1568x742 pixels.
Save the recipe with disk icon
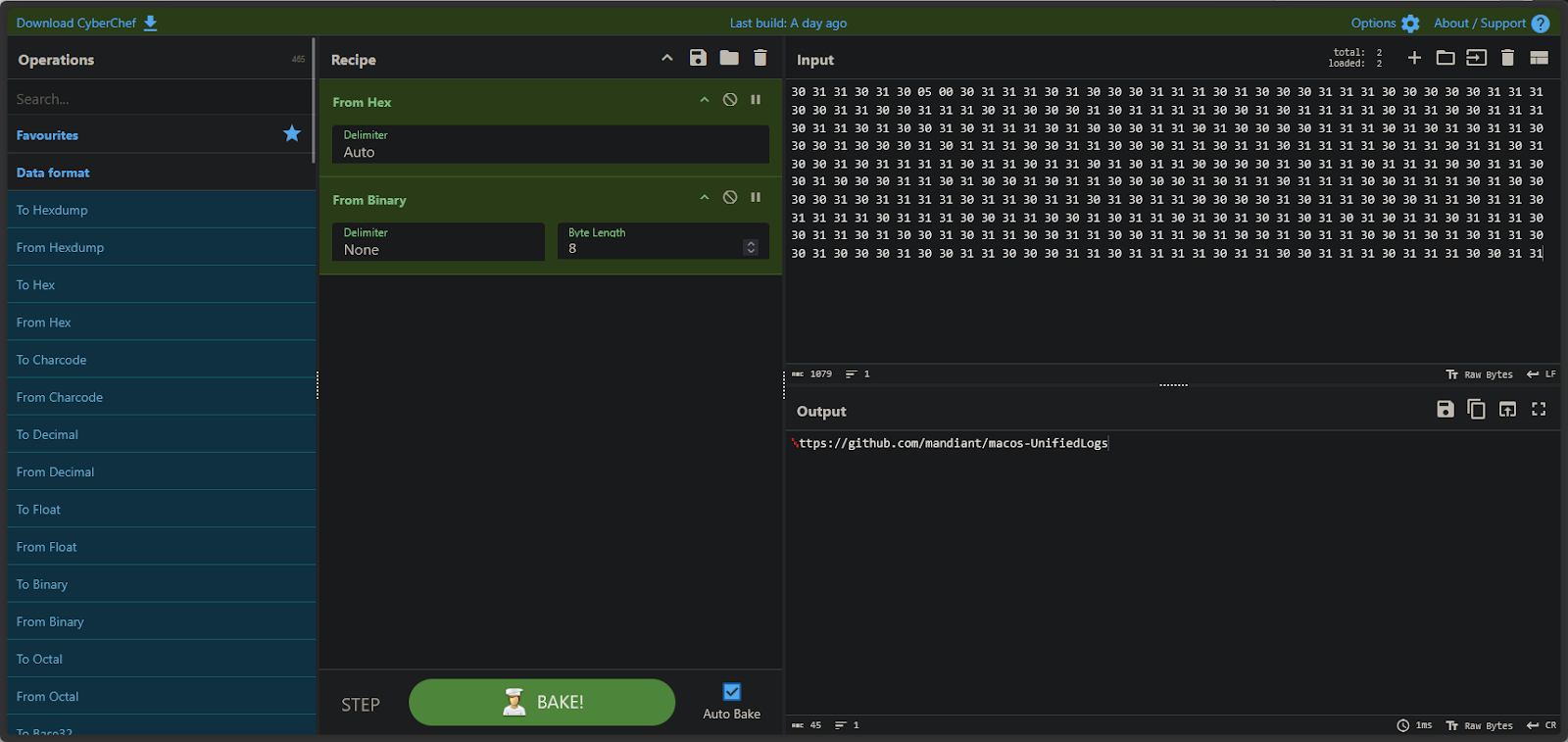coord(698,58)
